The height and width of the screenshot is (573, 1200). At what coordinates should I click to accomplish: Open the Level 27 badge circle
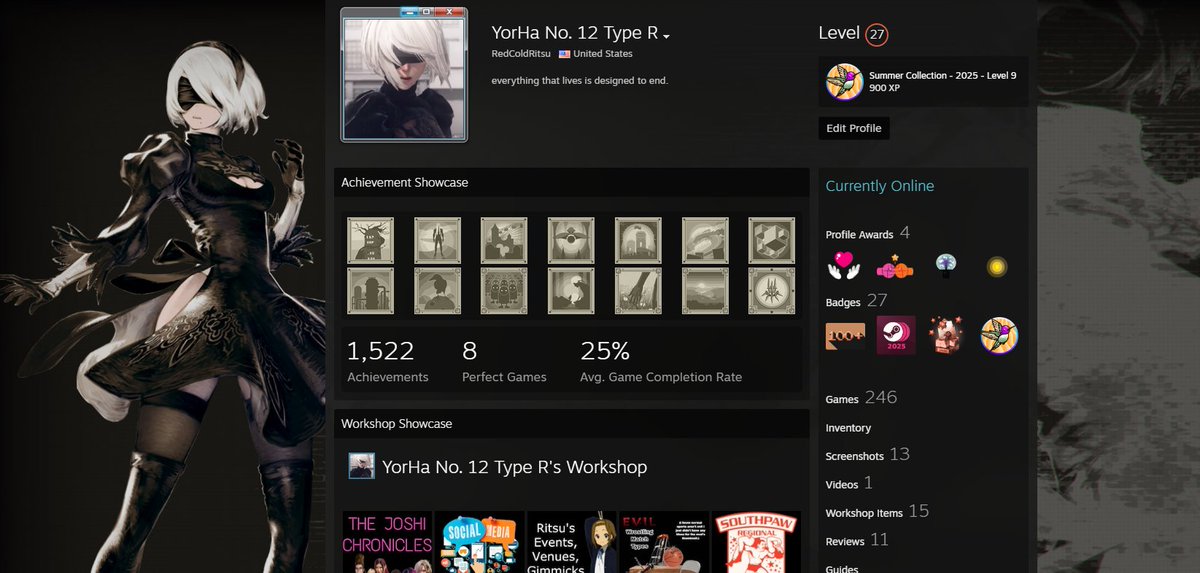pyautogui.click(x=877, y=34)
